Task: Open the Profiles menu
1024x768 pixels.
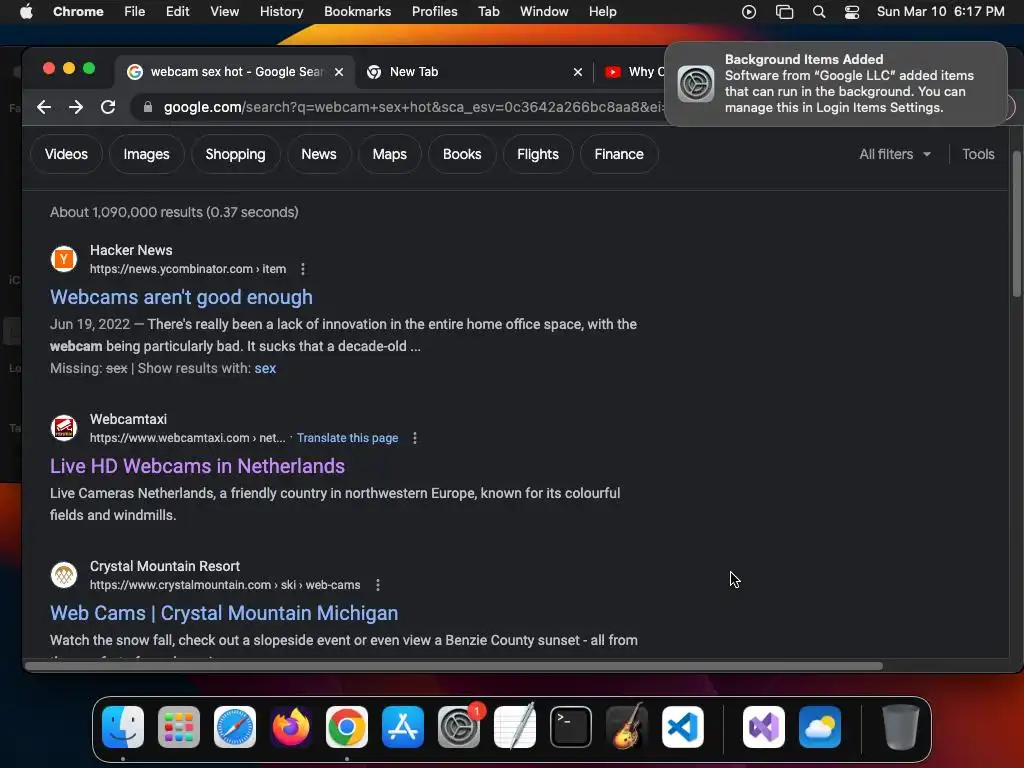Action: (x=434, y=12)
